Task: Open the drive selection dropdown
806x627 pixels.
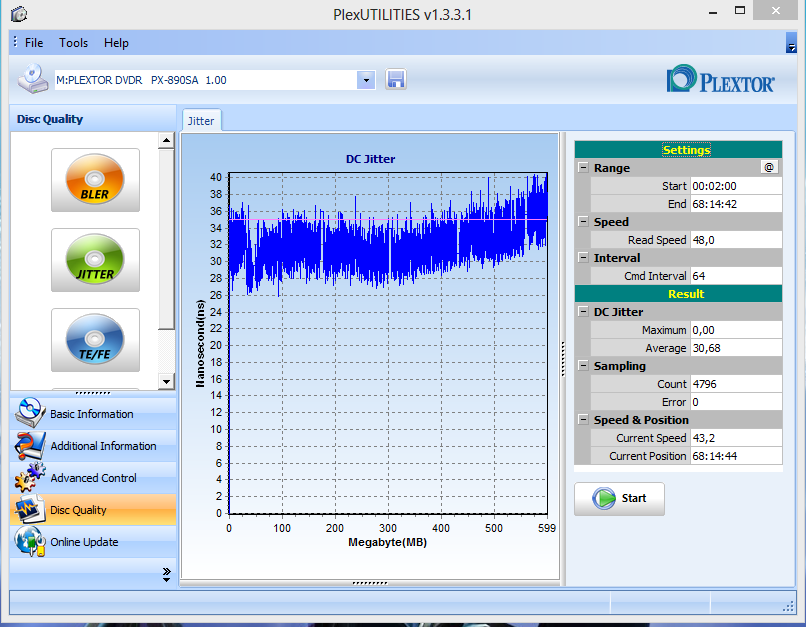Action: pyautogui.click(x=366, y=80)
